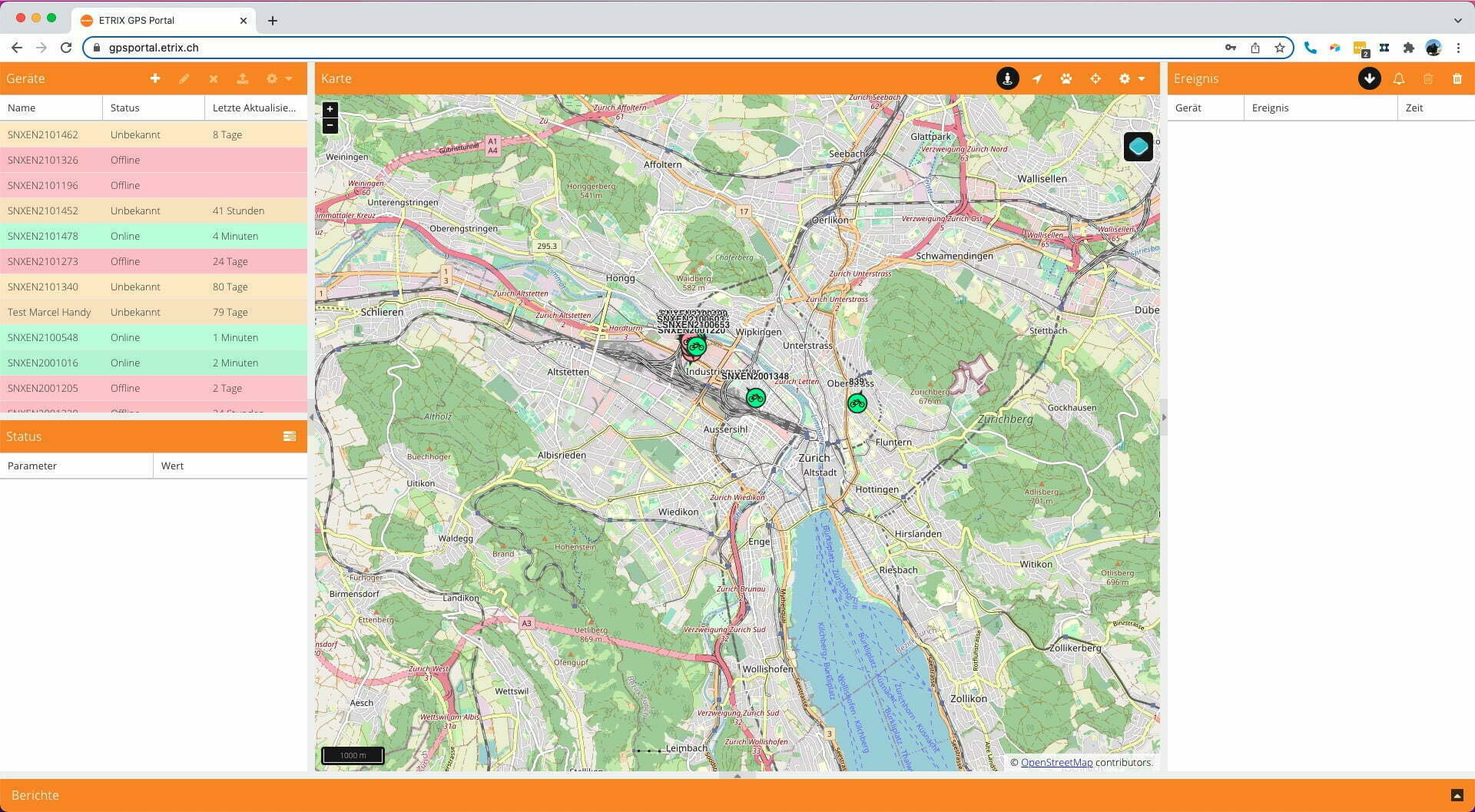Select device SNXEN2101478 in list
Image resolution: width=1475 pixels, height=812 pixels.
pyautogui.click(x=154, y=236)
